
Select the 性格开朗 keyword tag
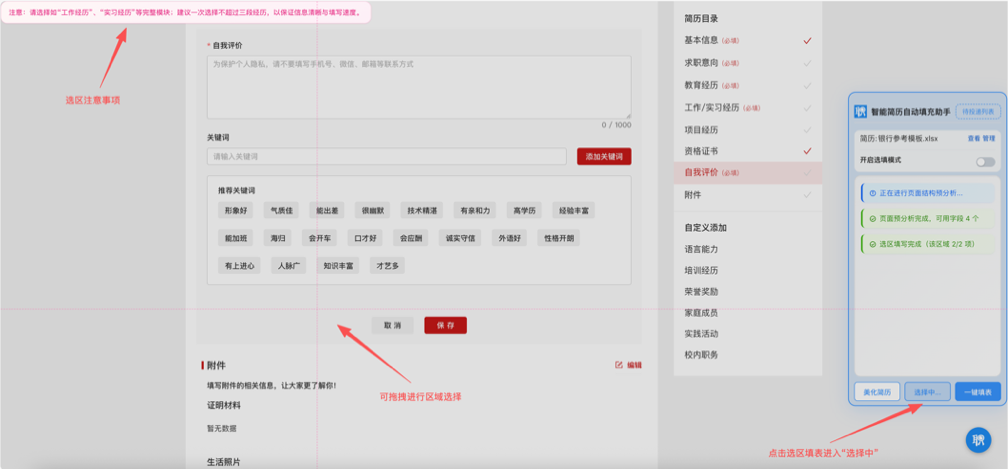(559, 238)
